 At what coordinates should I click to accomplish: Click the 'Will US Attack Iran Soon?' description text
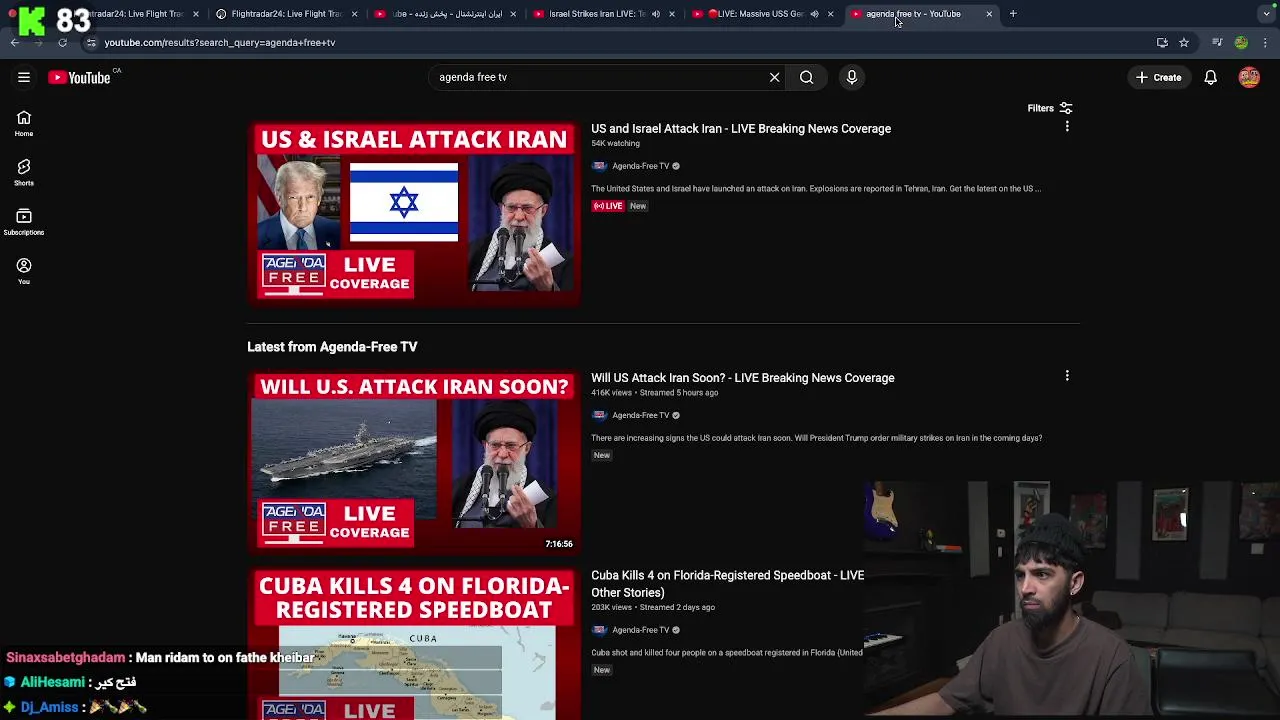(816, 438)
